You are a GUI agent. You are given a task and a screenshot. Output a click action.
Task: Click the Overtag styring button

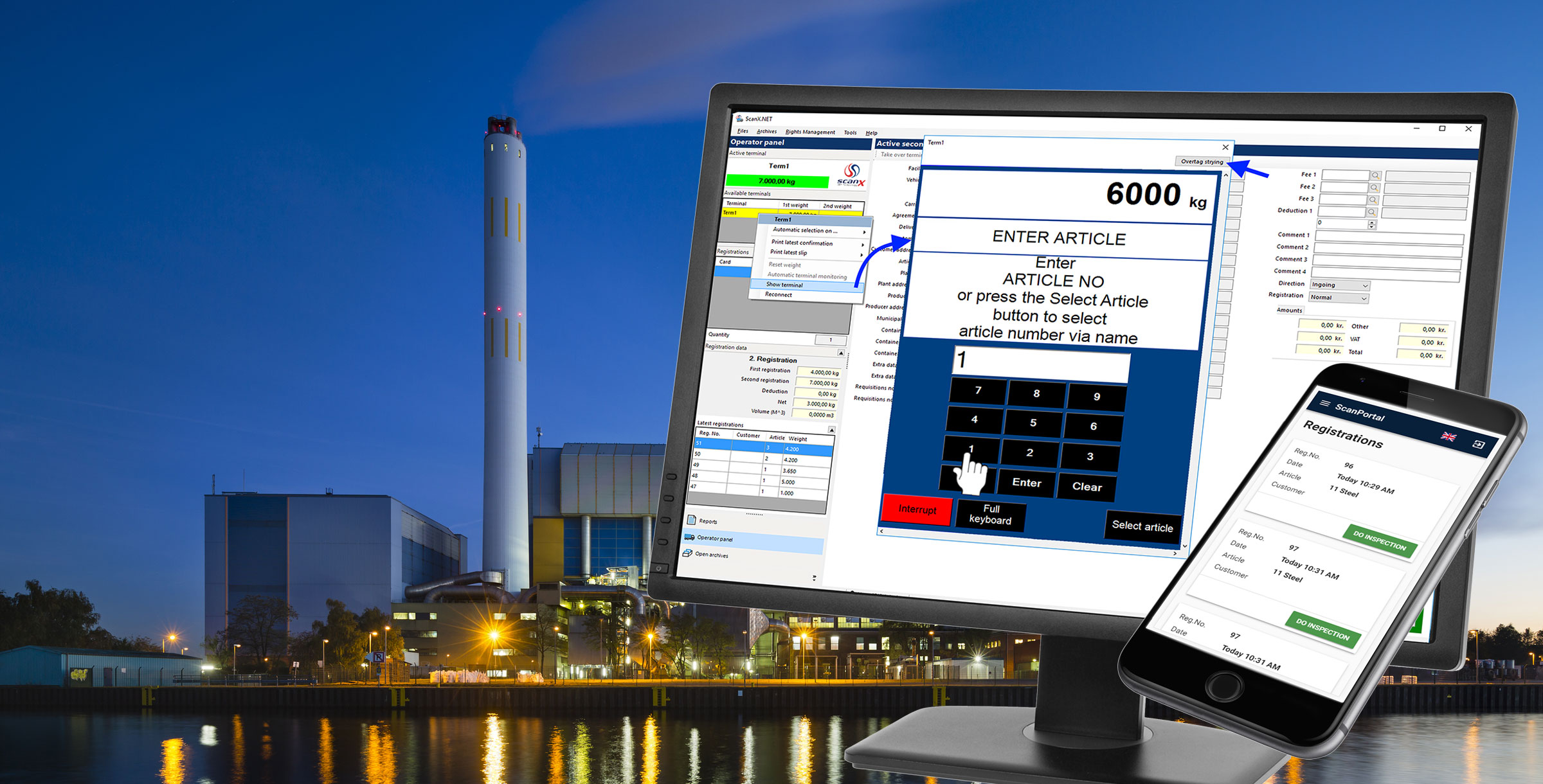point(1202,162)
